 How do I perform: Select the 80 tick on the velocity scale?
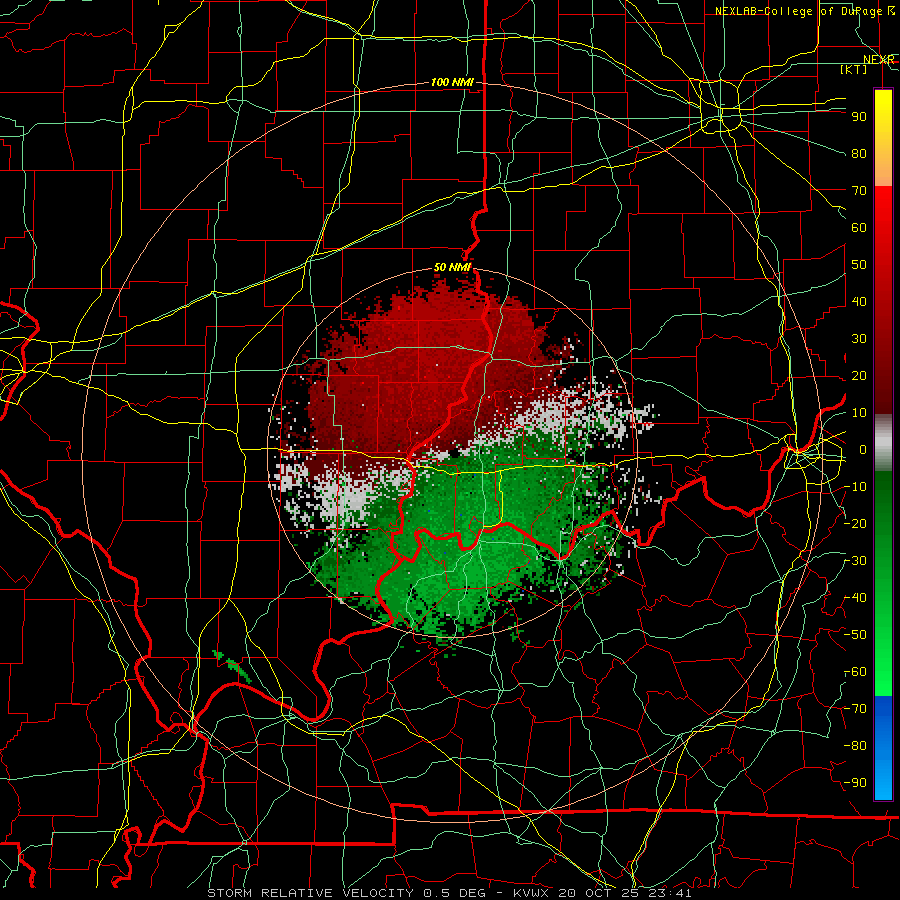pos(859,153)
